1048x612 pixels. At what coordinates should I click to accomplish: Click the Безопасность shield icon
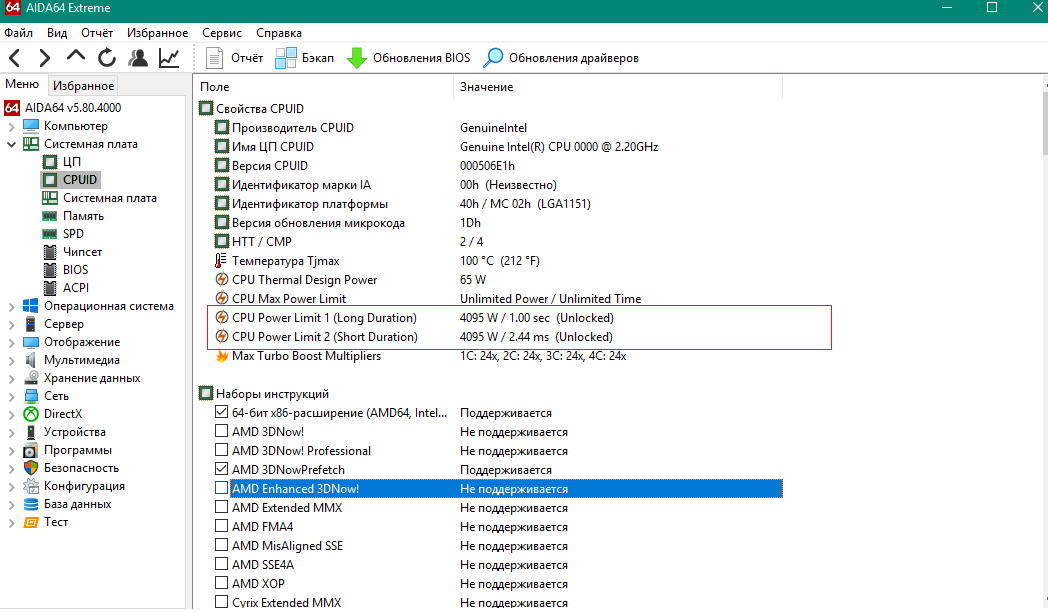(x=31, y=468)
